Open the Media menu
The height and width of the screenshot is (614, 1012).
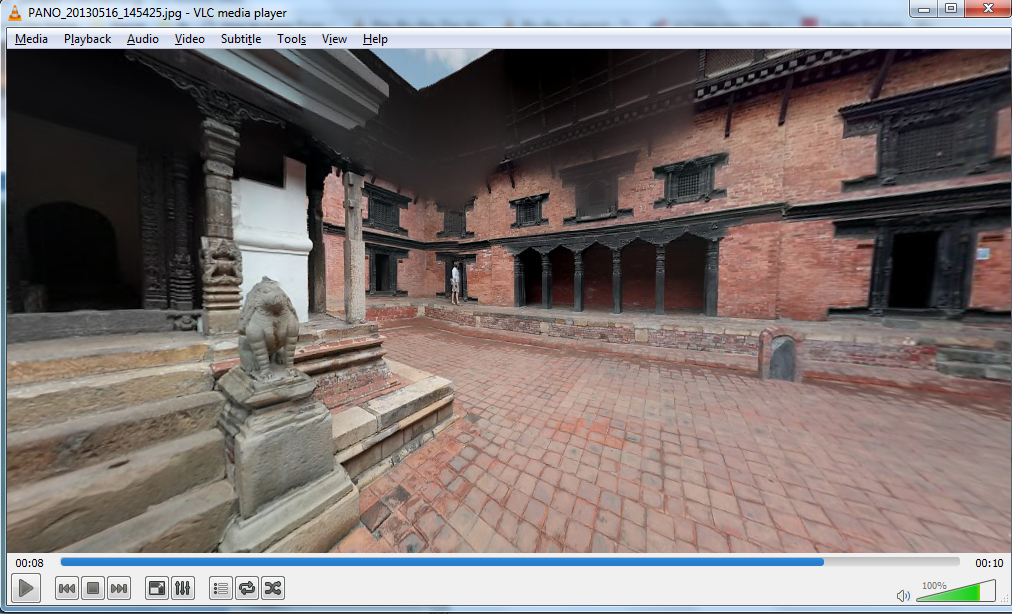(31, 39)
